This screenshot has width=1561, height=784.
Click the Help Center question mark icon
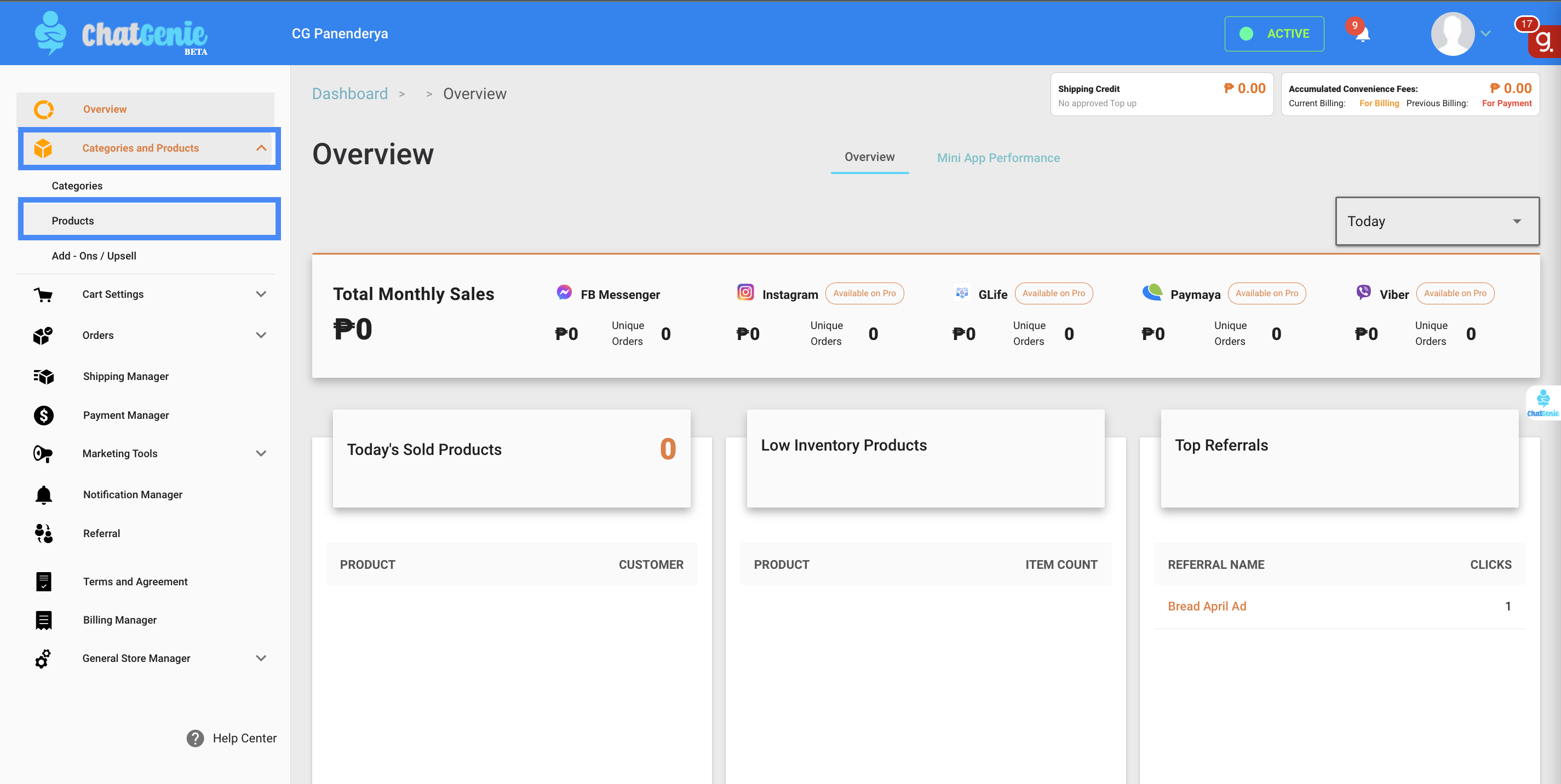[x=195, y=738]
